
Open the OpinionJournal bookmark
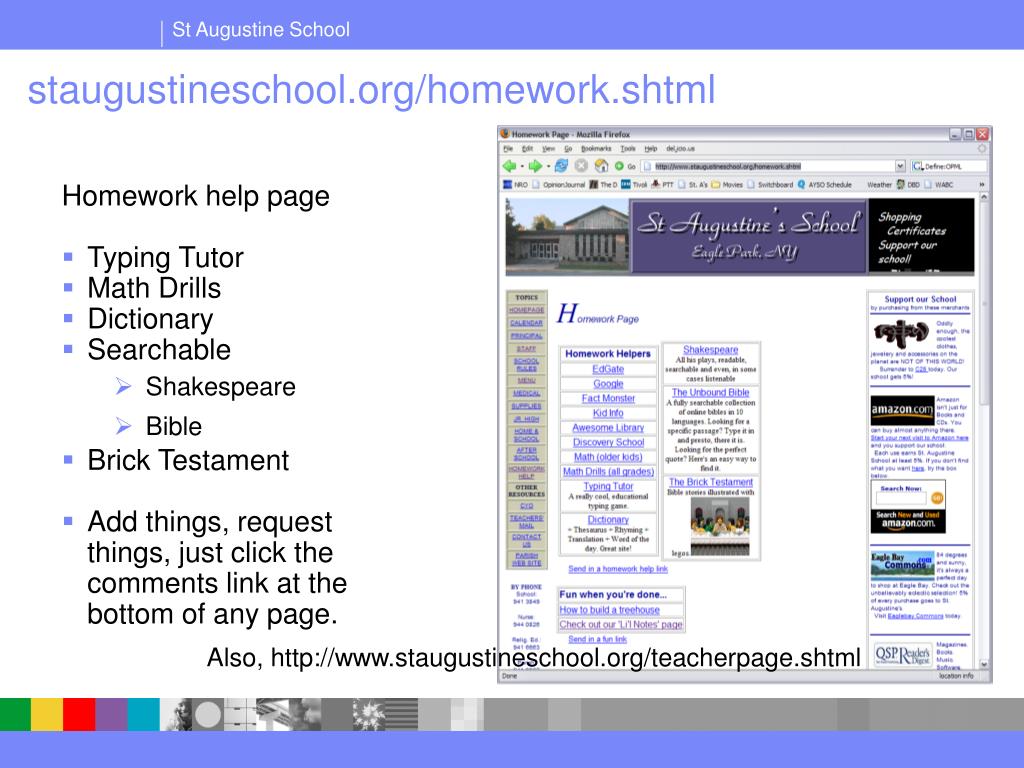[559, 185]
